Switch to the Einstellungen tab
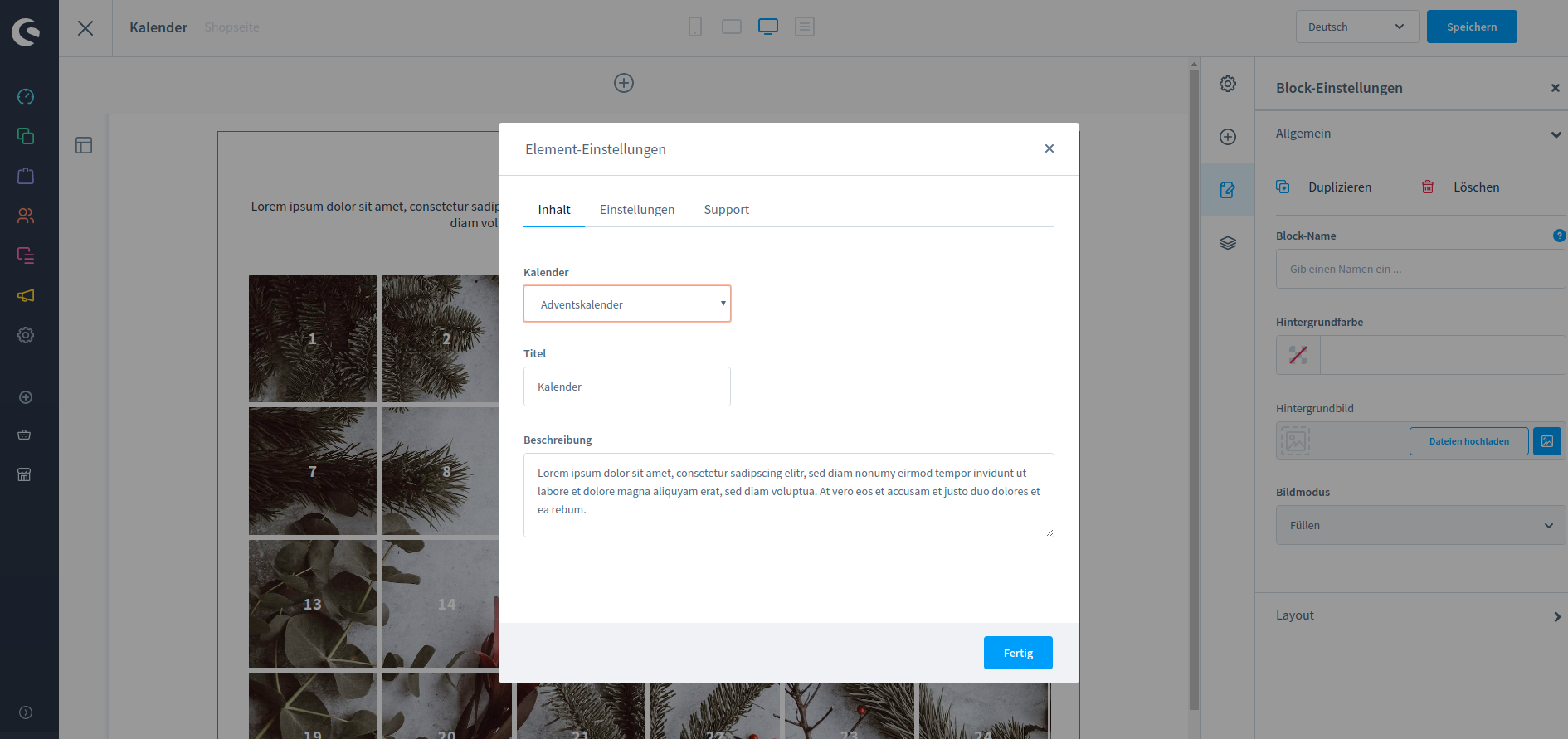1568x739 pixels. click(637, 210)
